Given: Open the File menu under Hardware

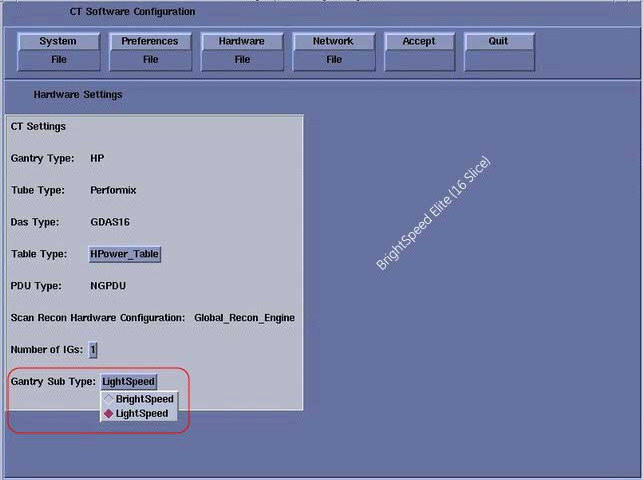Looking at the screenshot, I should pyautogui.click(x=241, y=59).
